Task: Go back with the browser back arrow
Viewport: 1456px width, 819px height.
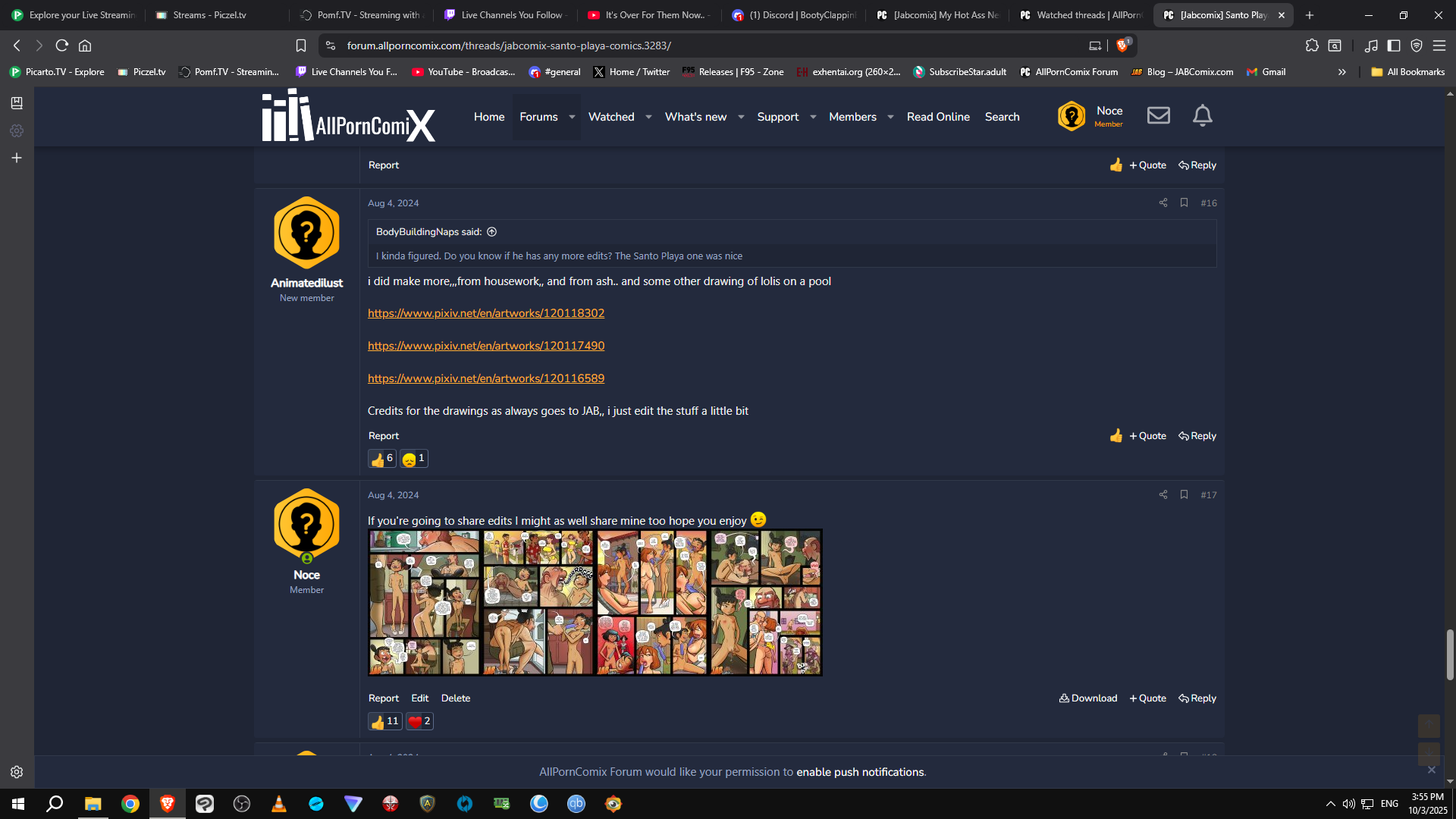Action: pos(17,45)
